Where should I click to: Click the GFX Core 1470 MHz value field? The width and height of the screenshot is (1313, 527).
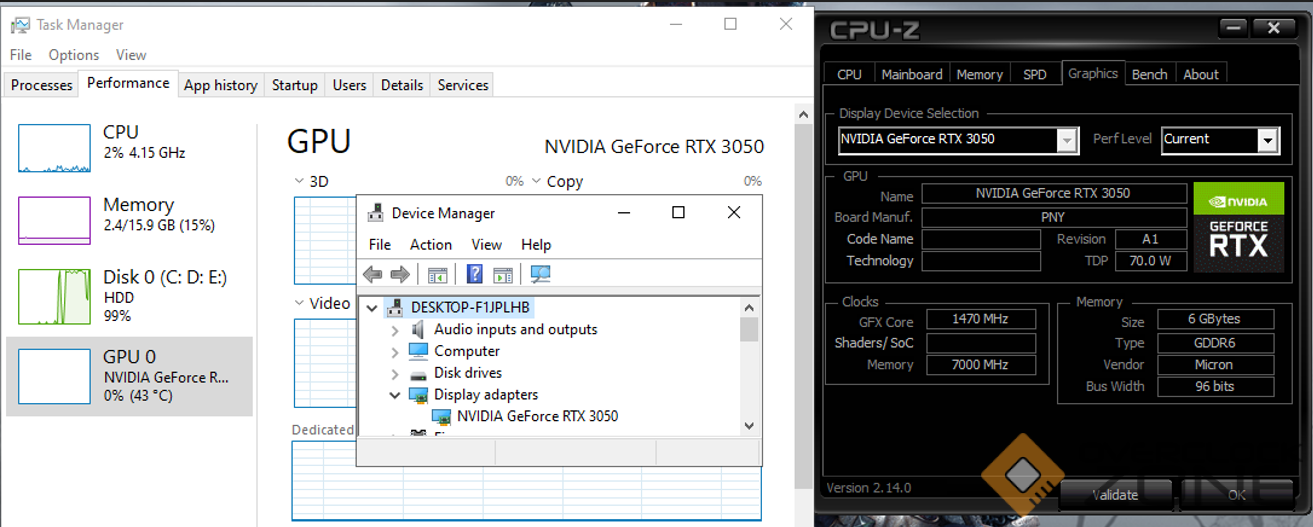pyautogui.click(x=980, y=320)
